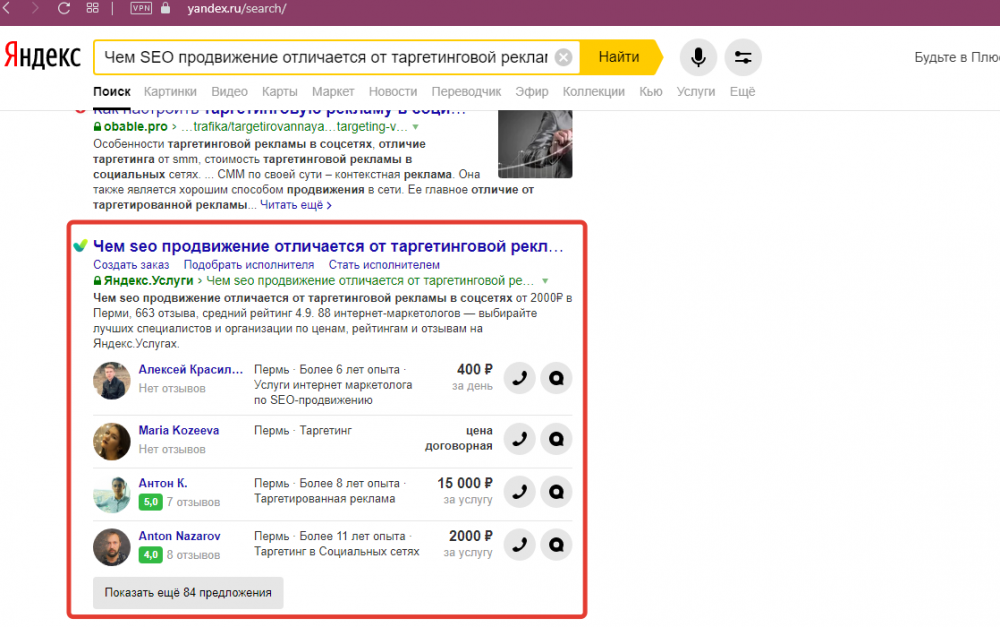Click the 5,0 rating badge for Антон К.
1000x627 pixels.
[151, 502]
